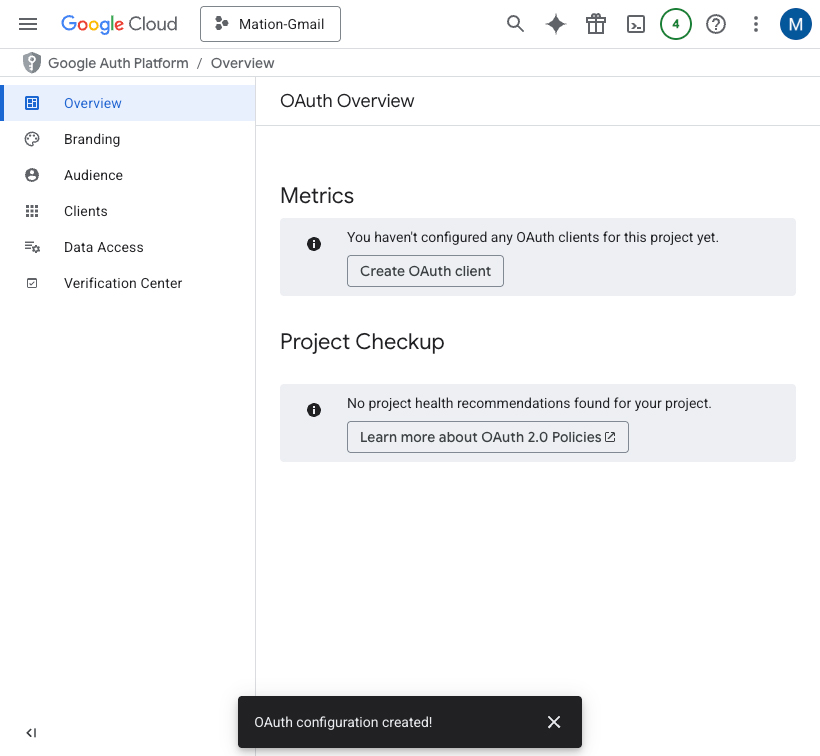Click the Verification Center checkbox icon
Image resolution: width=820 pixels, height=756 pixels.
click(x=32, y=283)
